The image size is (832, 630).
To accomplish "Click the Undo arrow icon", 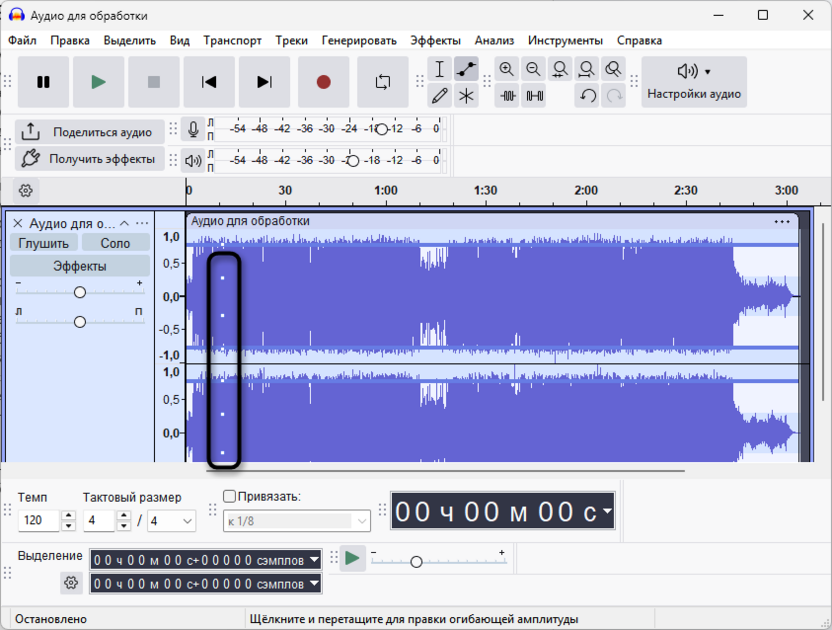I will click(587, 96).
